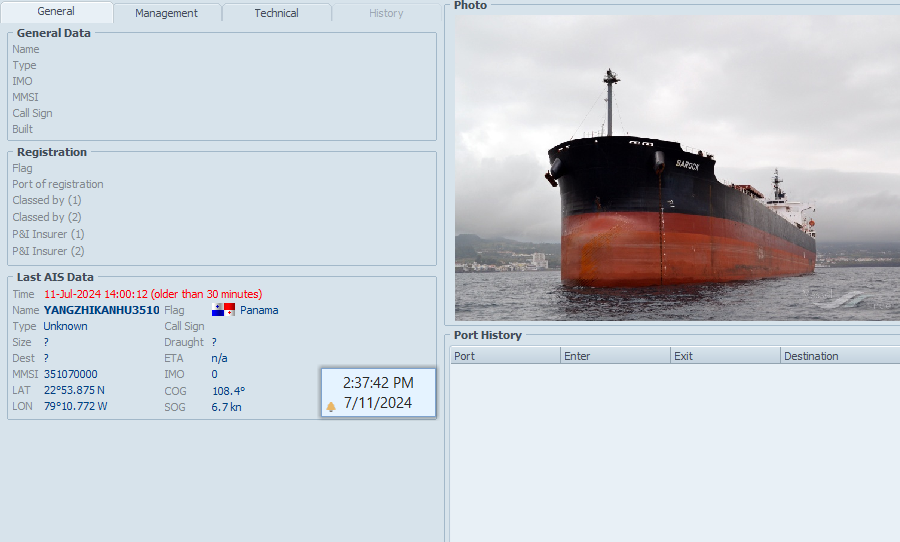Click the Port of registration label

58,184
